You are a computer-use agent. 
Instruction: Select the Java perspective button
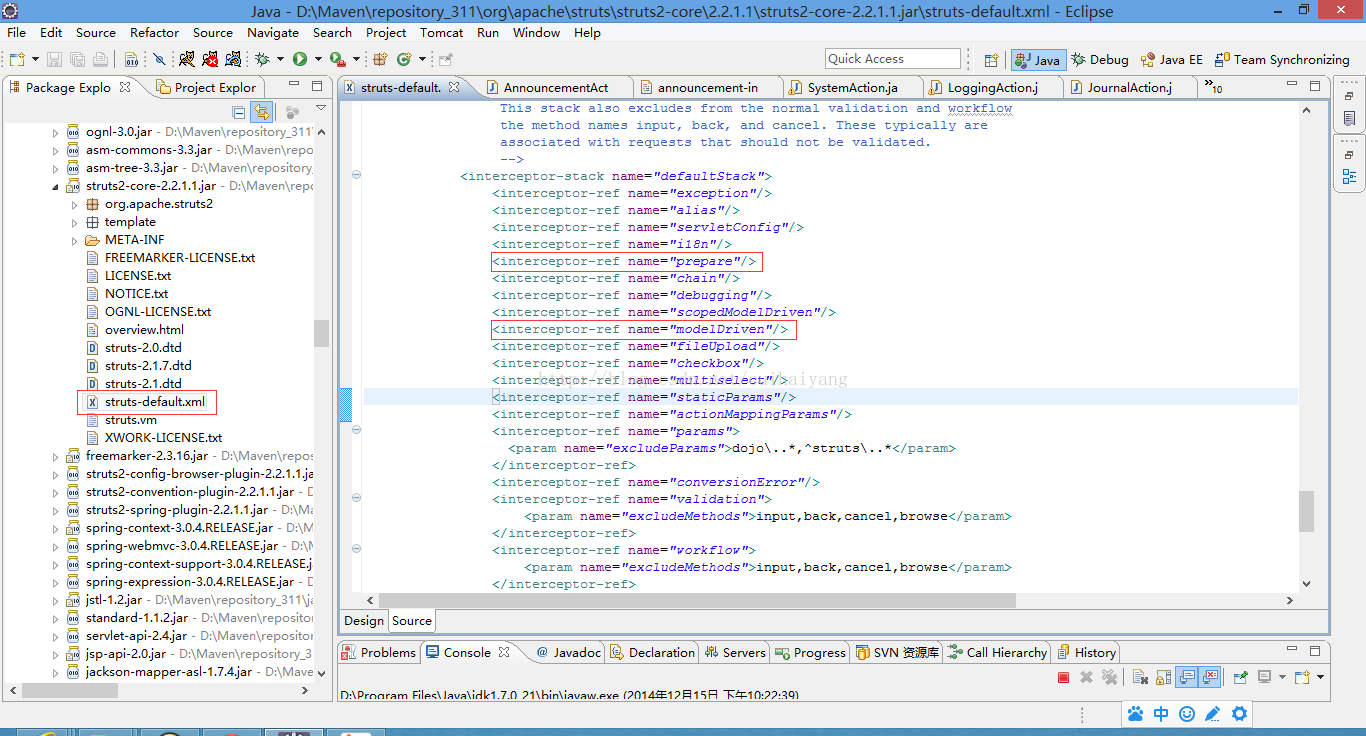(1037, 60)
